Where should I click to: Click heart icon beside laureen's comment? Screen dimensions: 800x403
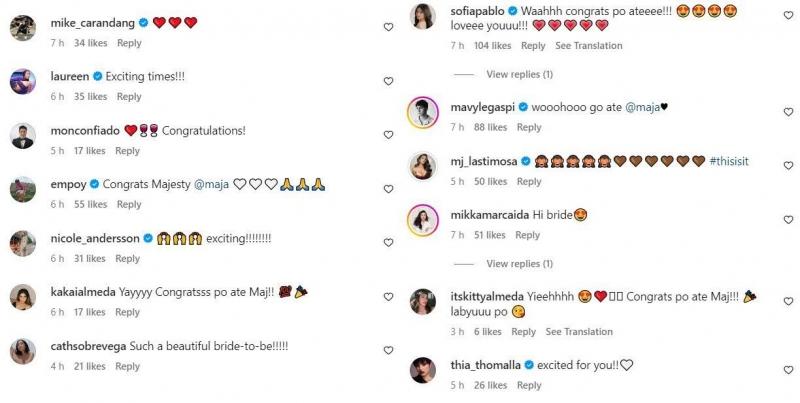click(x=388, y=81)
